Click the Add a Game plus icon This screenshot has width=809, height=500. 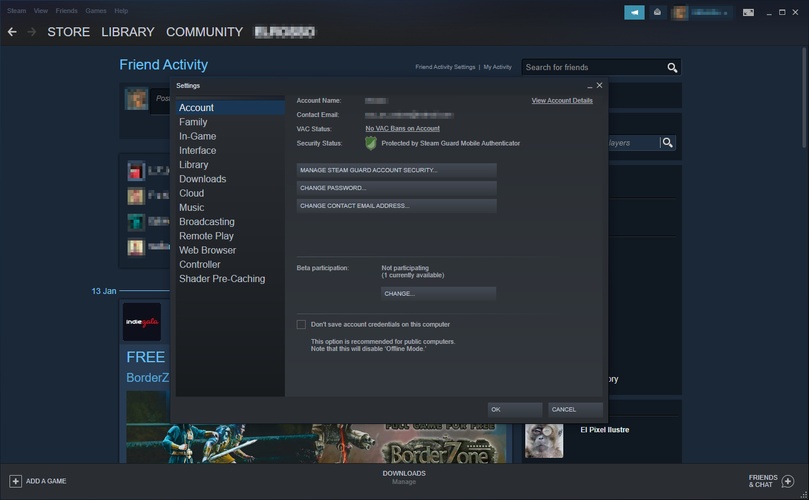tap(15, 481)
